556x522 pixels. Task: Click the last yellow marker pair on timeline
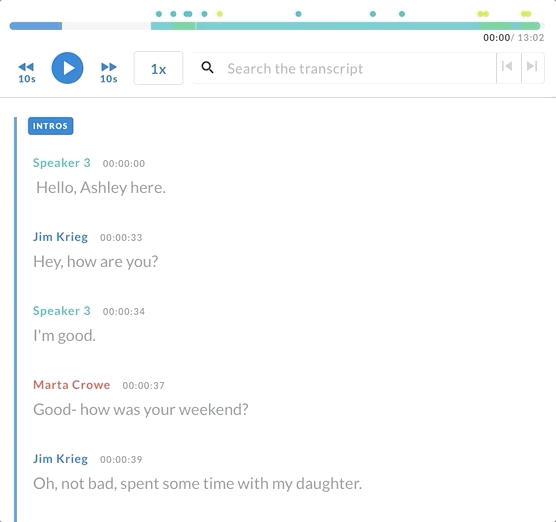point(526,14)
